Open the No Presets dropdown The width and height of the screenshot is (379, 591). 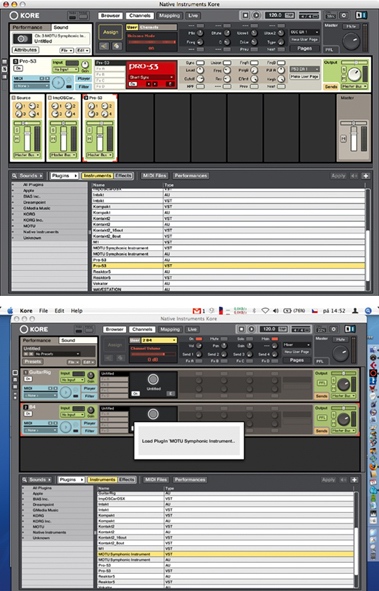(x=57, y=354)
